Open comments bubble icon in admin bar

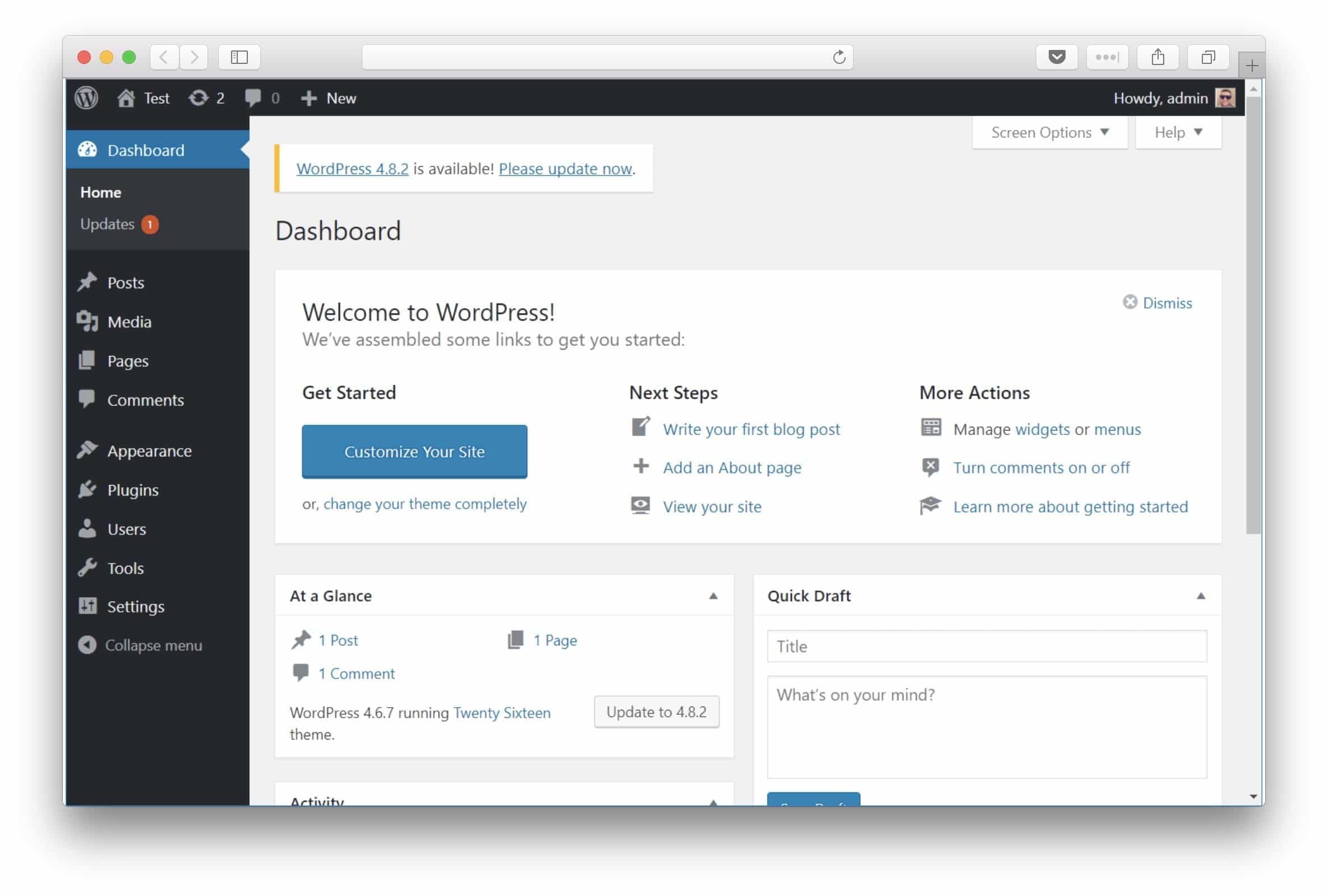(x=252, y=98)
